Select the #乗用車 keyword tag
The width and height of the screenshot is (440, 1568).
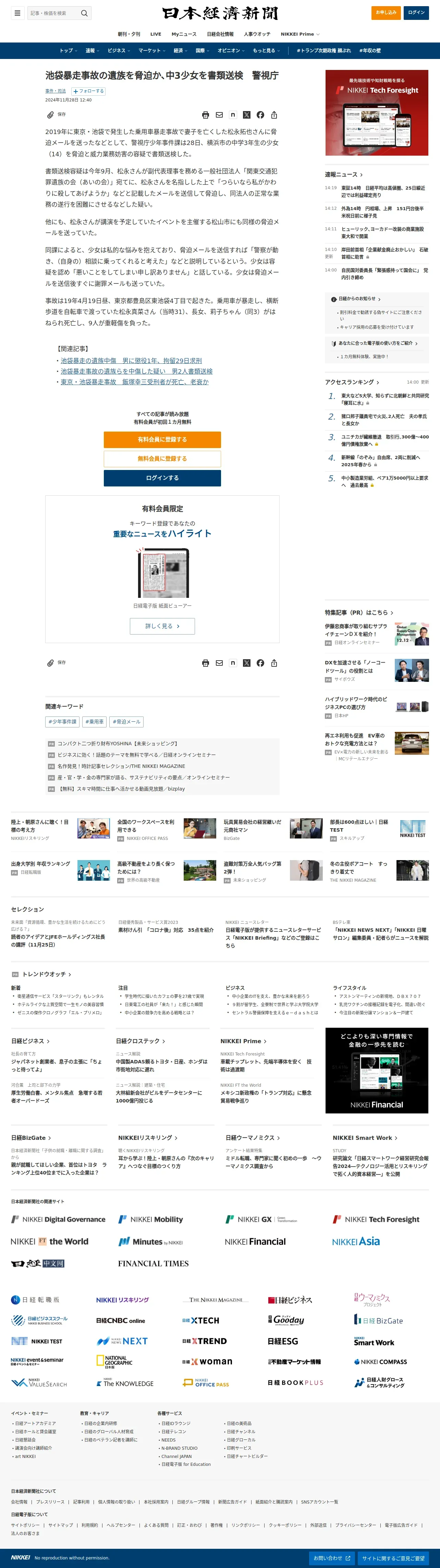(x=94, y=721)
